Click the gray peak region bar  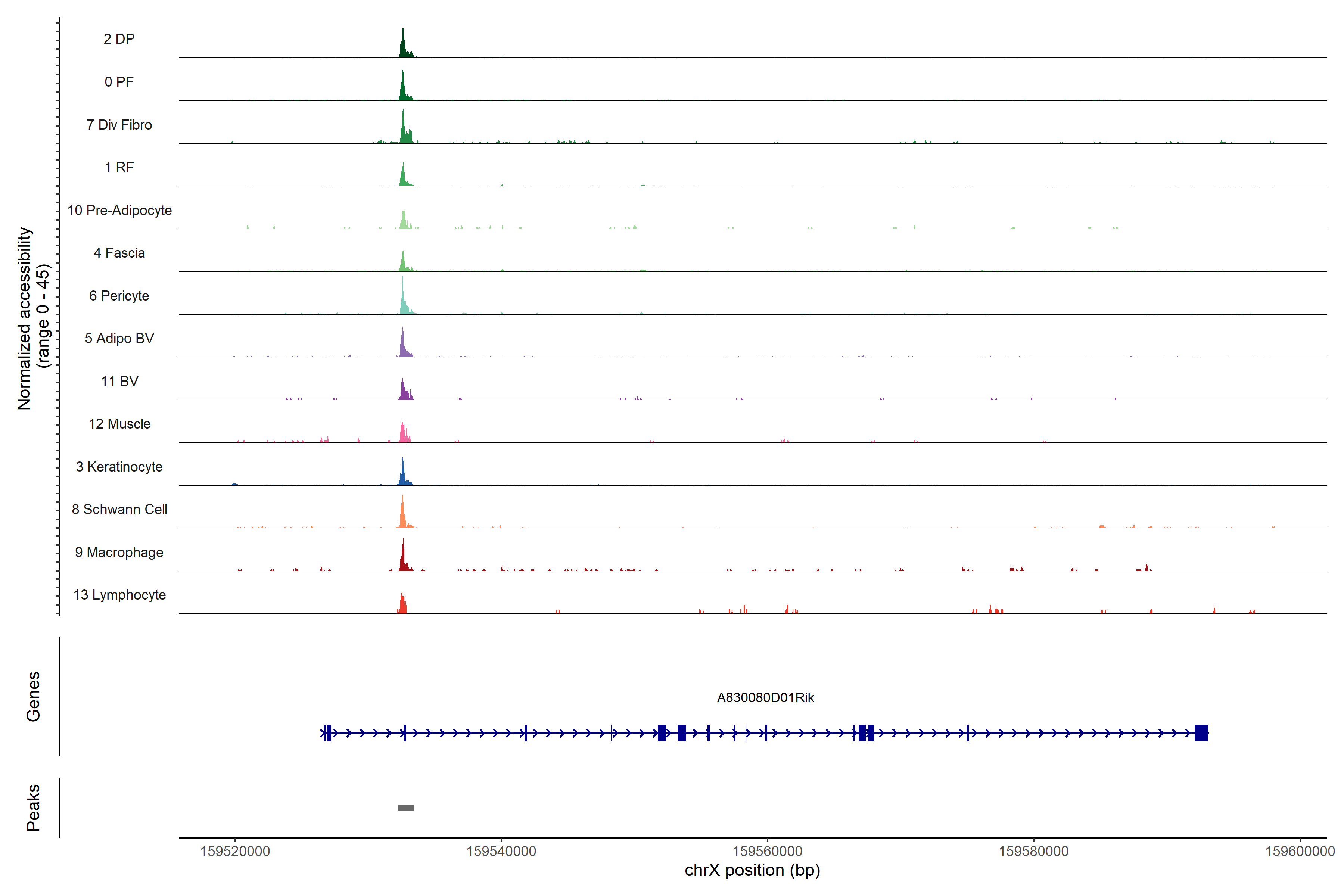406,808
